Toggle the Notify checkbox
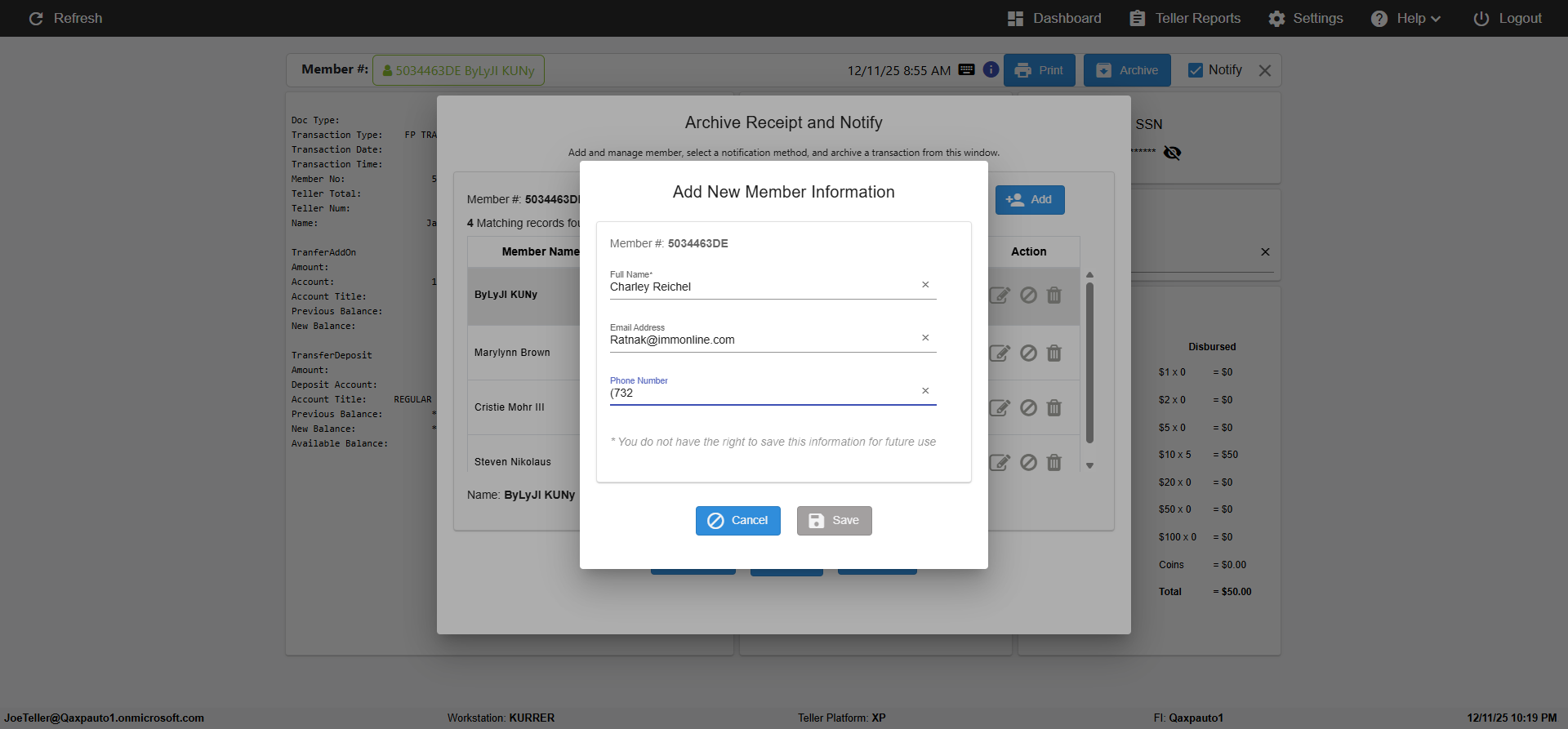The width and height of the screenshot is (1568, 729). click(1196, 70)
